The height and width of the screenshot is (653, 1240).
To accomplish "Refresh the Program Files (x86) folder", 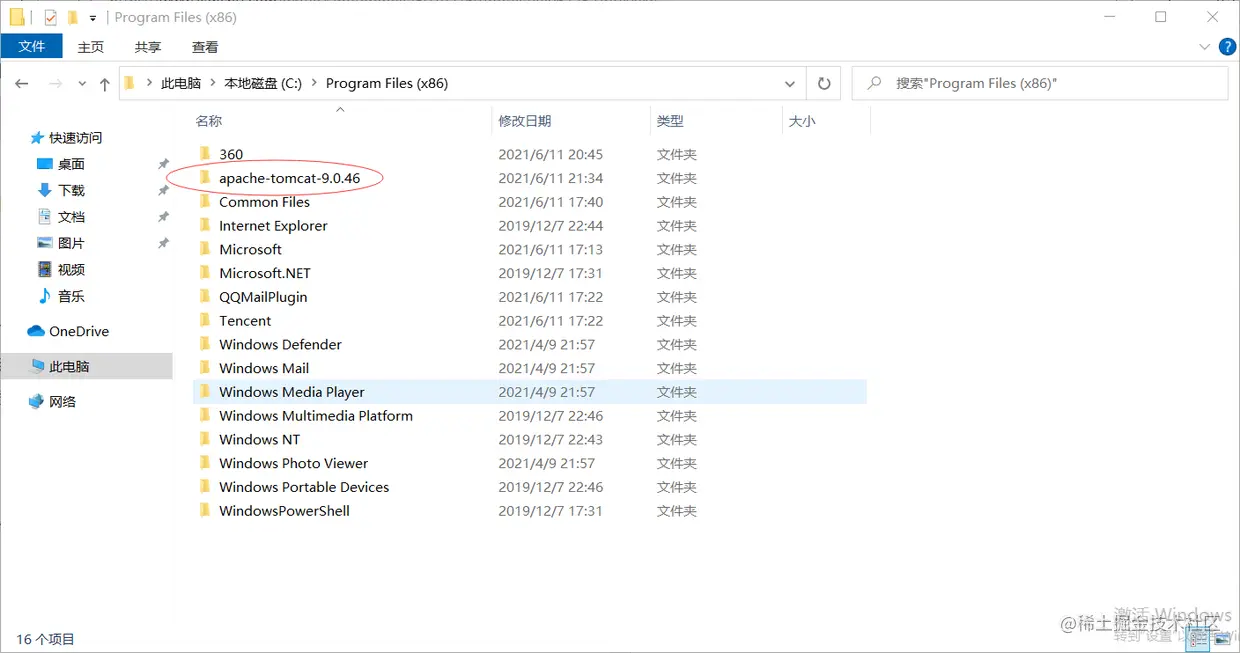I will tap(824, 84).
